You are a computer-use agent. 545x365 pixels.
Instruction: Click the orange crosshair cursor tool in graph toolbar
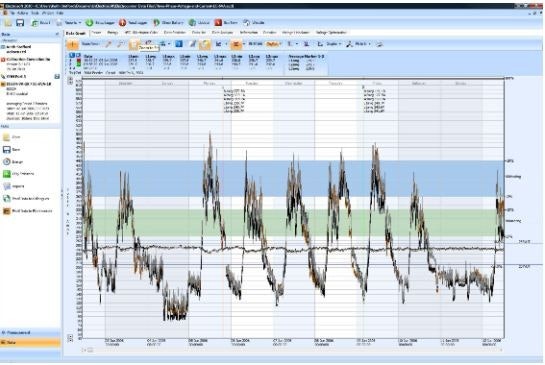point(72,44)
